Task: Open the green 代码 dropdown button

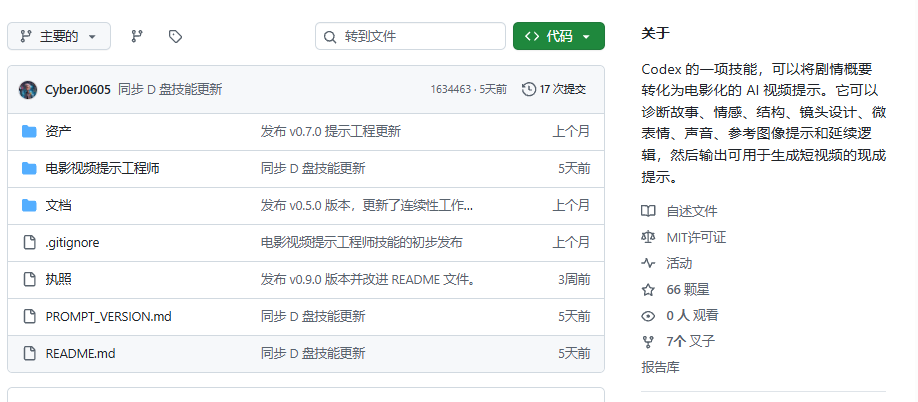Action: coord(559,36)
